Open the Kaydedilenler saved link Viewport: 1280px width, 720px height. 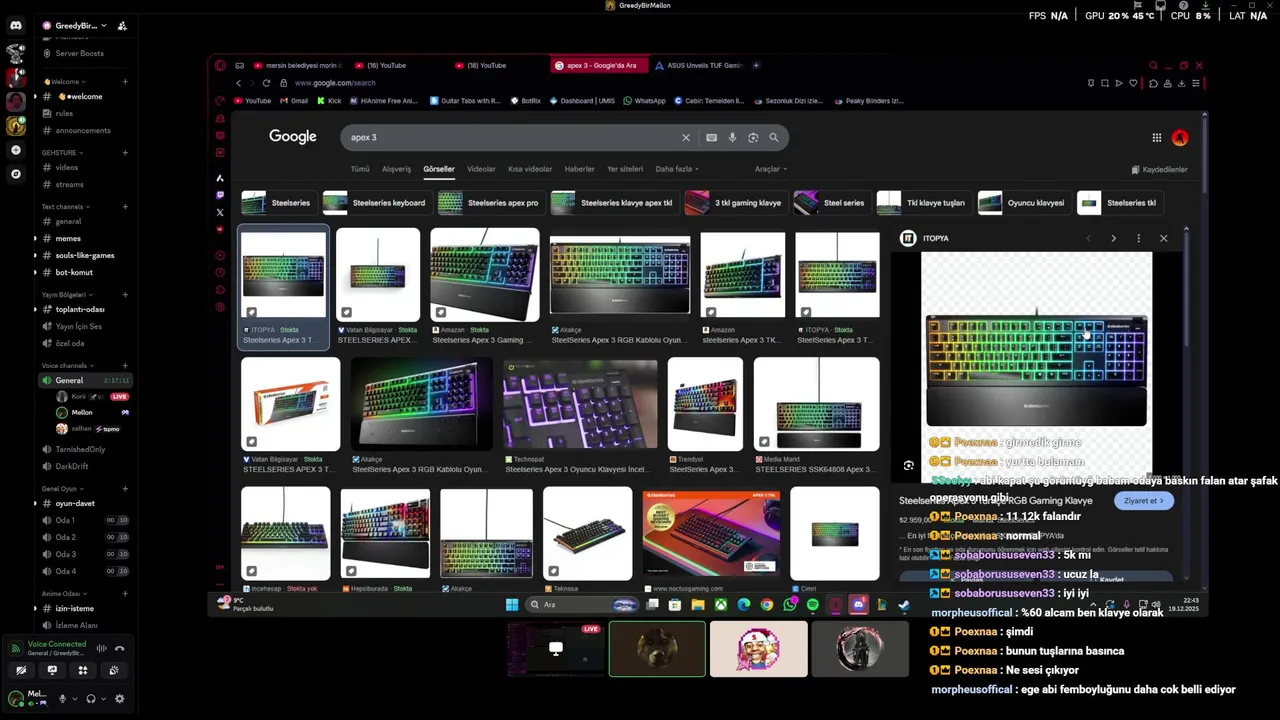pyautogui.click(x=1159, y=170)
